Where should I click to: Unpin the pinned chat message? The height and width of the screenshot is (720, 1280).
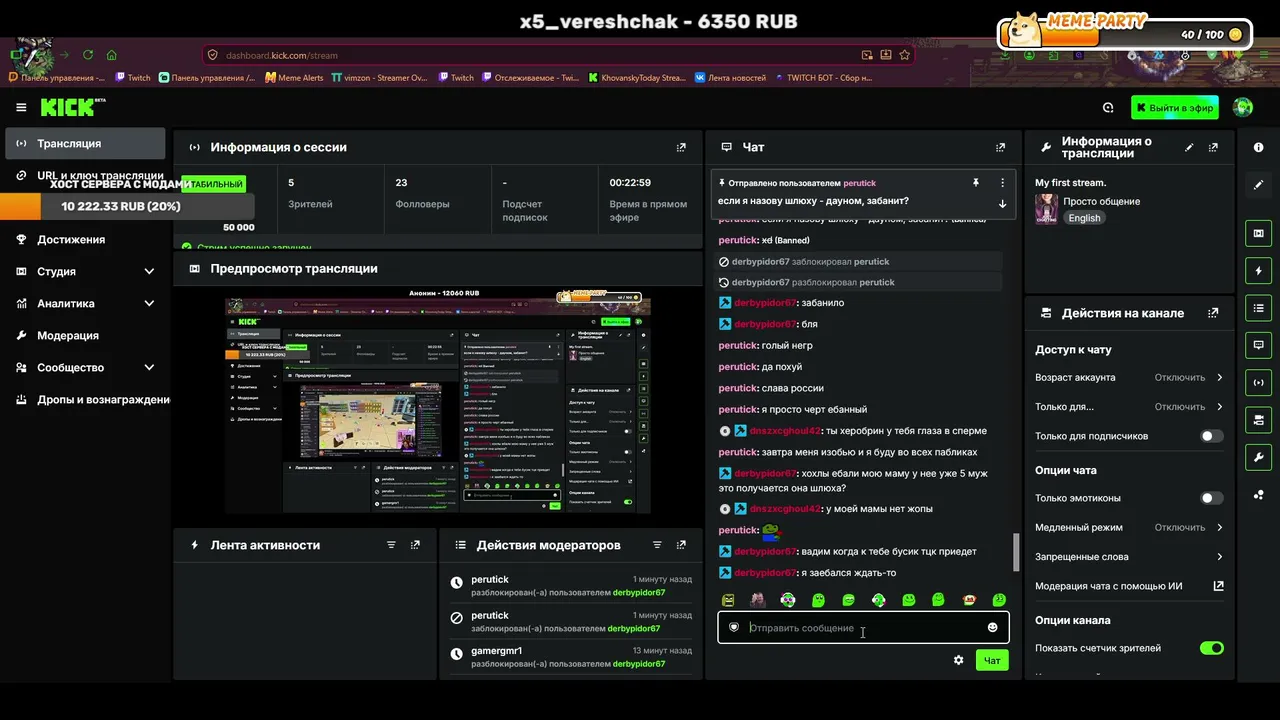[x=975, y=183]
